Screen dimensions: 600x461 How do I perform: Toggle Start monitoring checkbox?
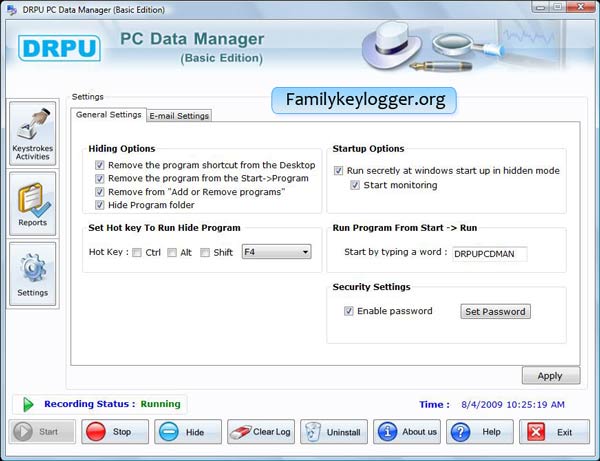[355, 185]
